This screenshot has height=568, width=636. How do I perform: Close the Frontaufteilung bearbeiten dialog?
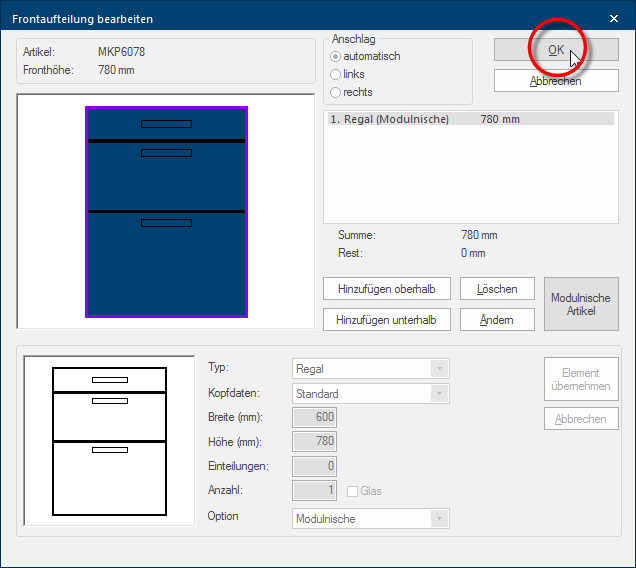pos(614,18)
